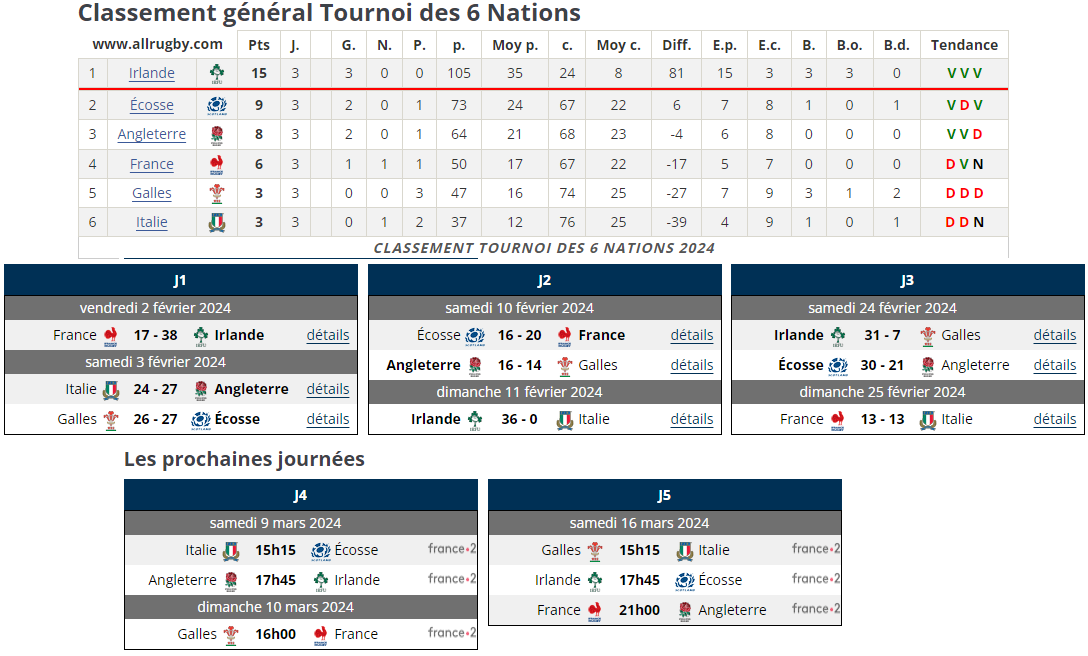The height and width of the screenshot is (656, 1088).
Task: Click France's rooster logo in the standings table
Action: 217,164
